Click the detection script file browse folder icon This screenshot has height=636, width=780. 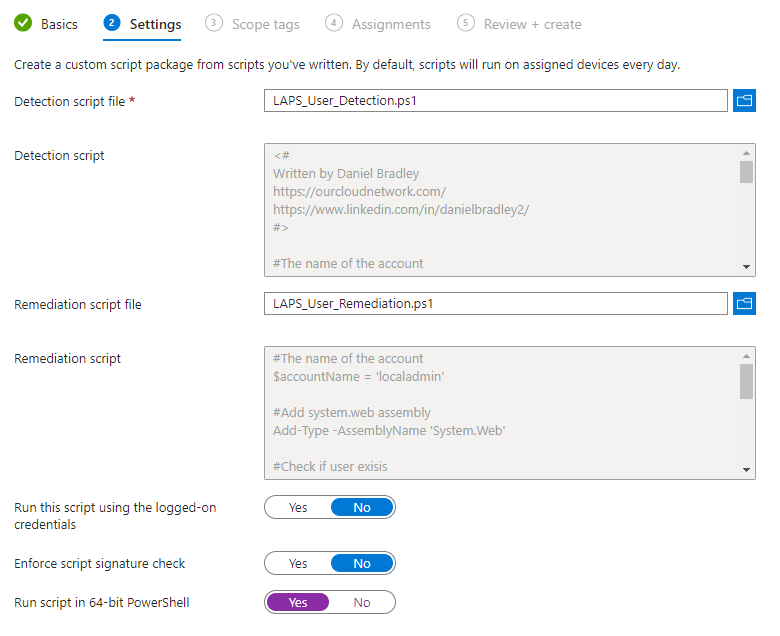[744, 100]
